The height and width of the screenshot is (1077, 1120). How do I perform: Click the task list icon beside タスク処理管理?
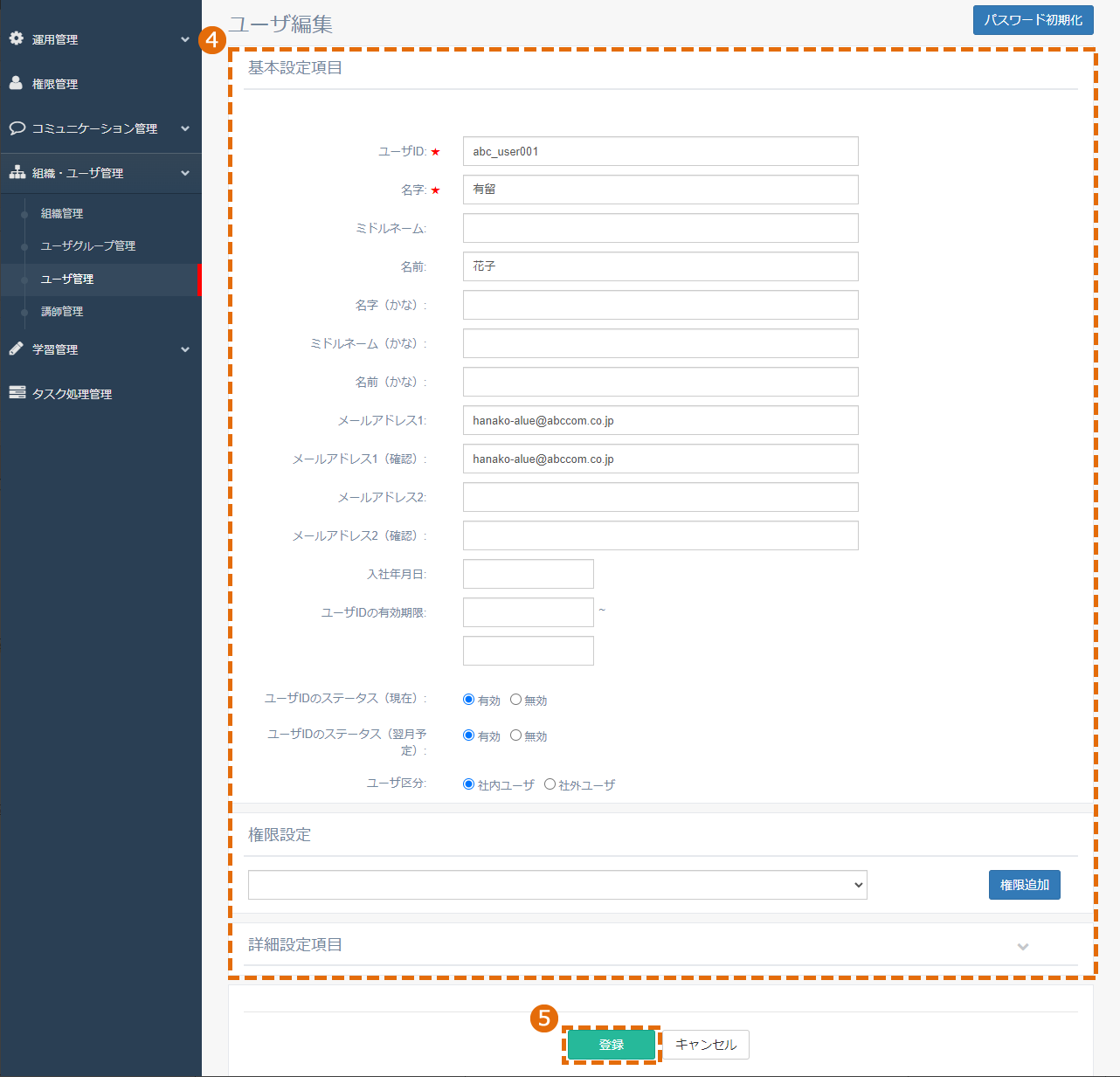coord(17,393)
